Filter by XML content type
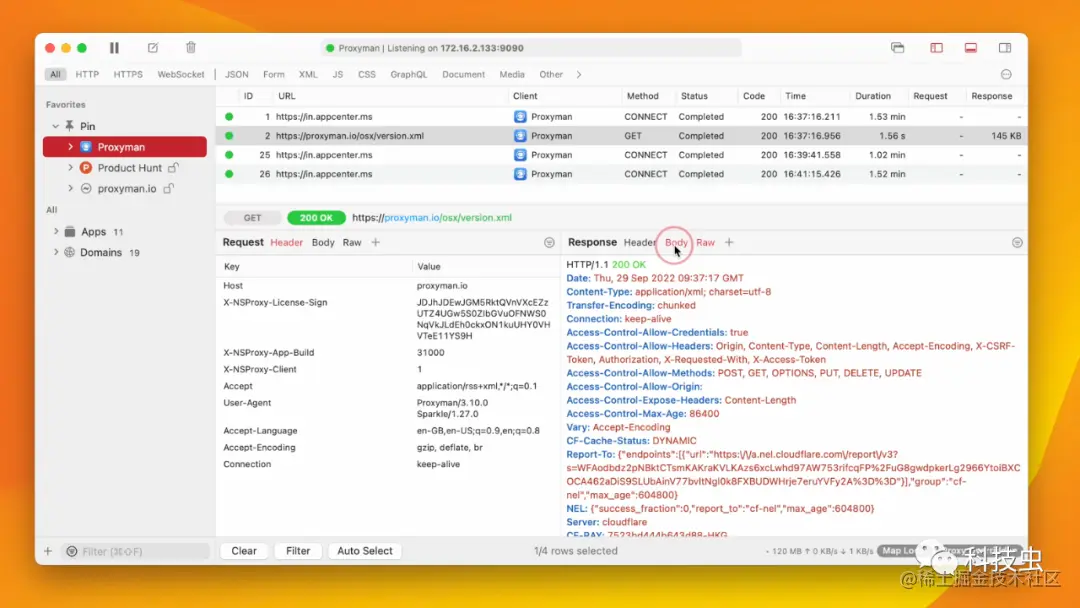 point(308,74)
